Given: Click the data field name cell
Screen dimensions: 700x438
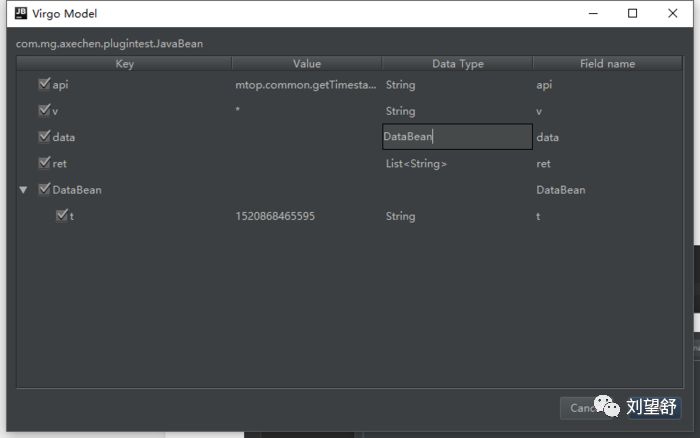Looking at the screenshot, I should pos(547,138).
